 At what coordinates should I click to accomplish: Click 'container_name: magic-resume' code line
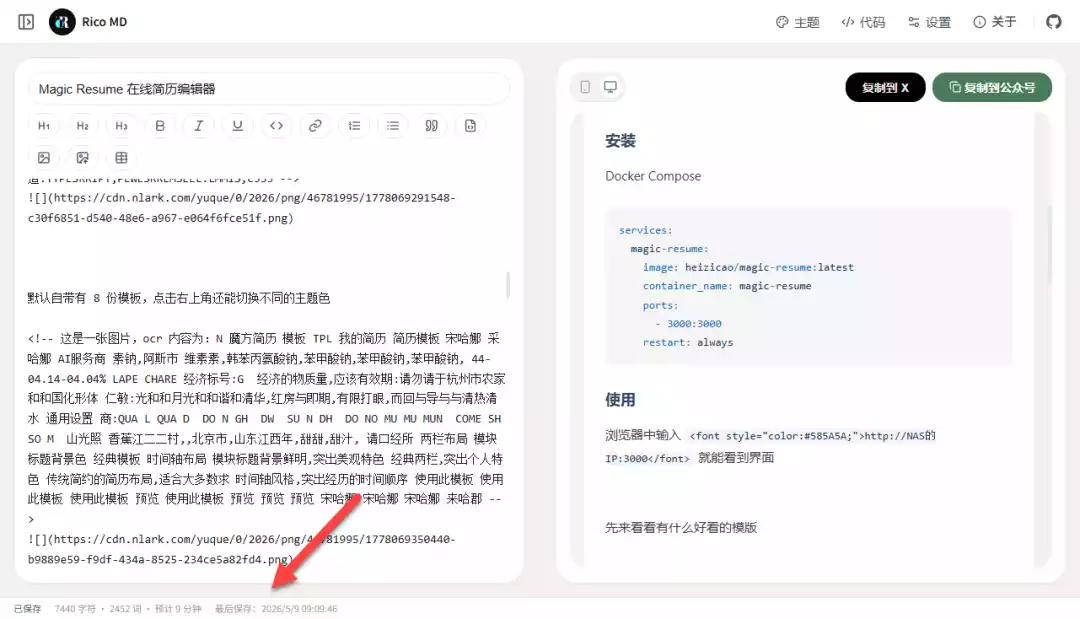[727, 286]
